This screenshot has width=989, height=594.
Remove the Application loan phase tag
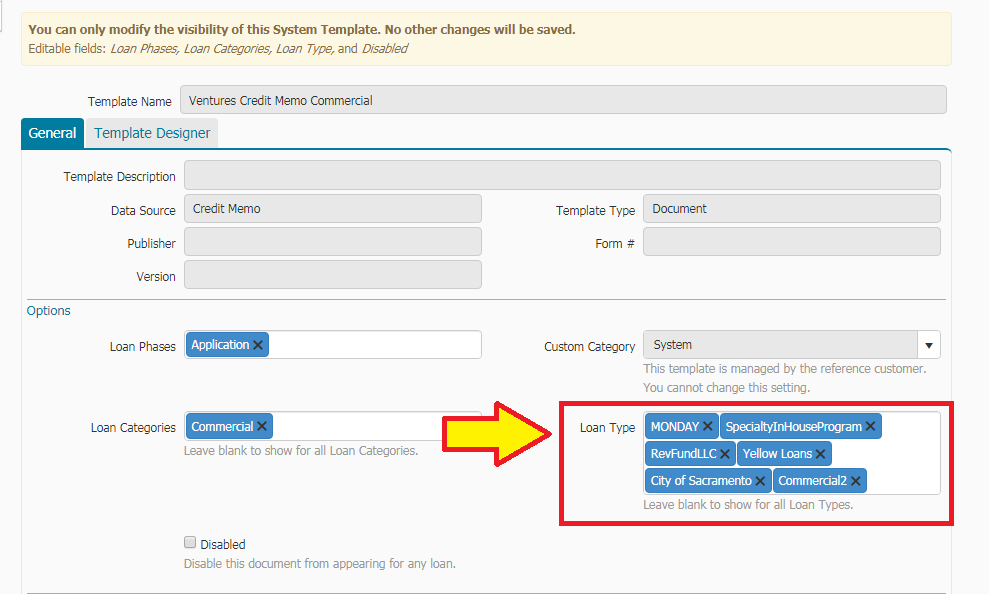[258, 344]
